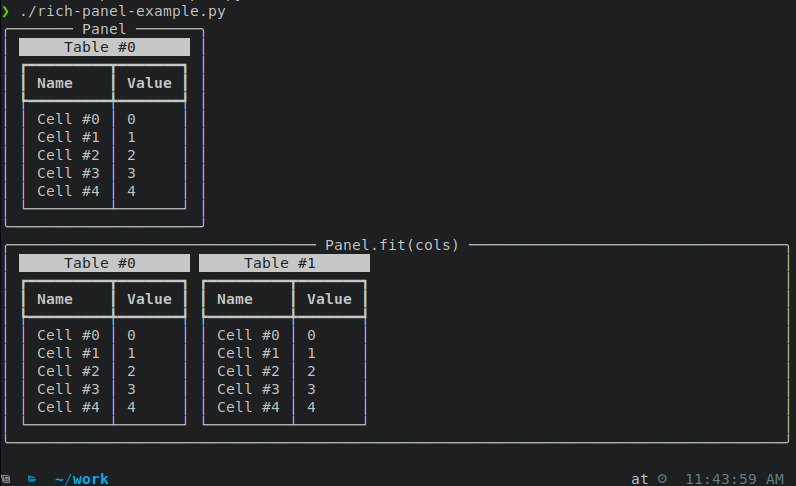This screenshot has width=796, height=486.
Task: Select Cell #4 in Table #1
Action: click(249, 407)
